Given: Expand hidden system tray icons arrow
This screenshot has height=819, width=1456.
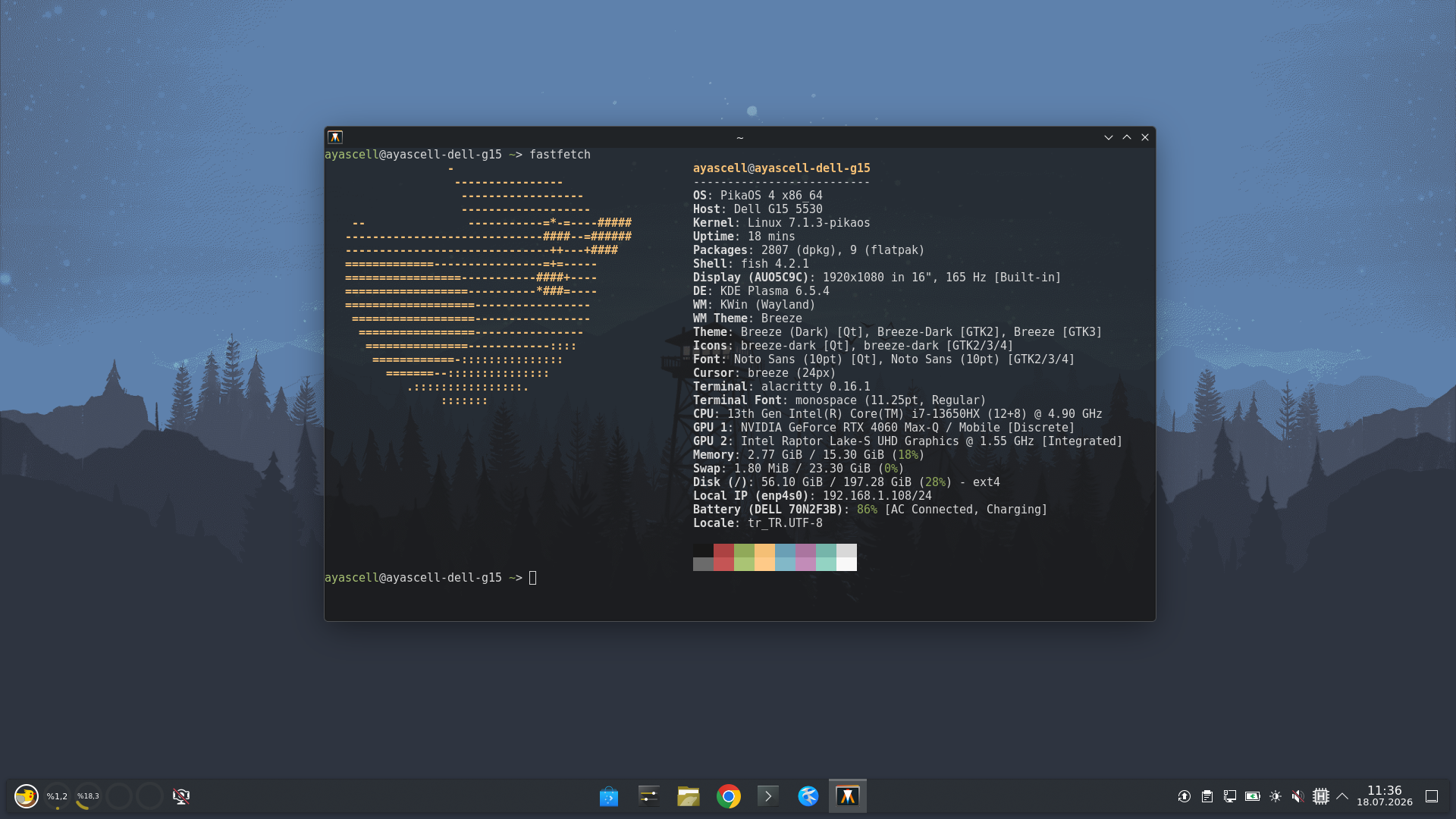Looking at the screenshot, I should click(1342, 796).
